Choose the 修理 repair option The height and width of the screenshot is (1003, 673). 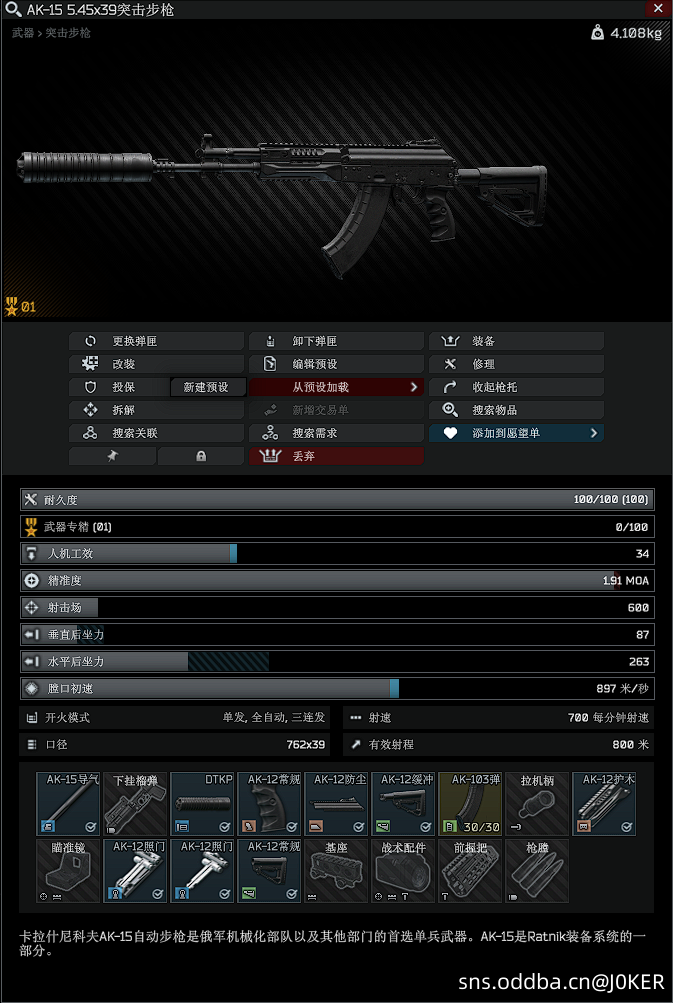(x=516, y=364)
